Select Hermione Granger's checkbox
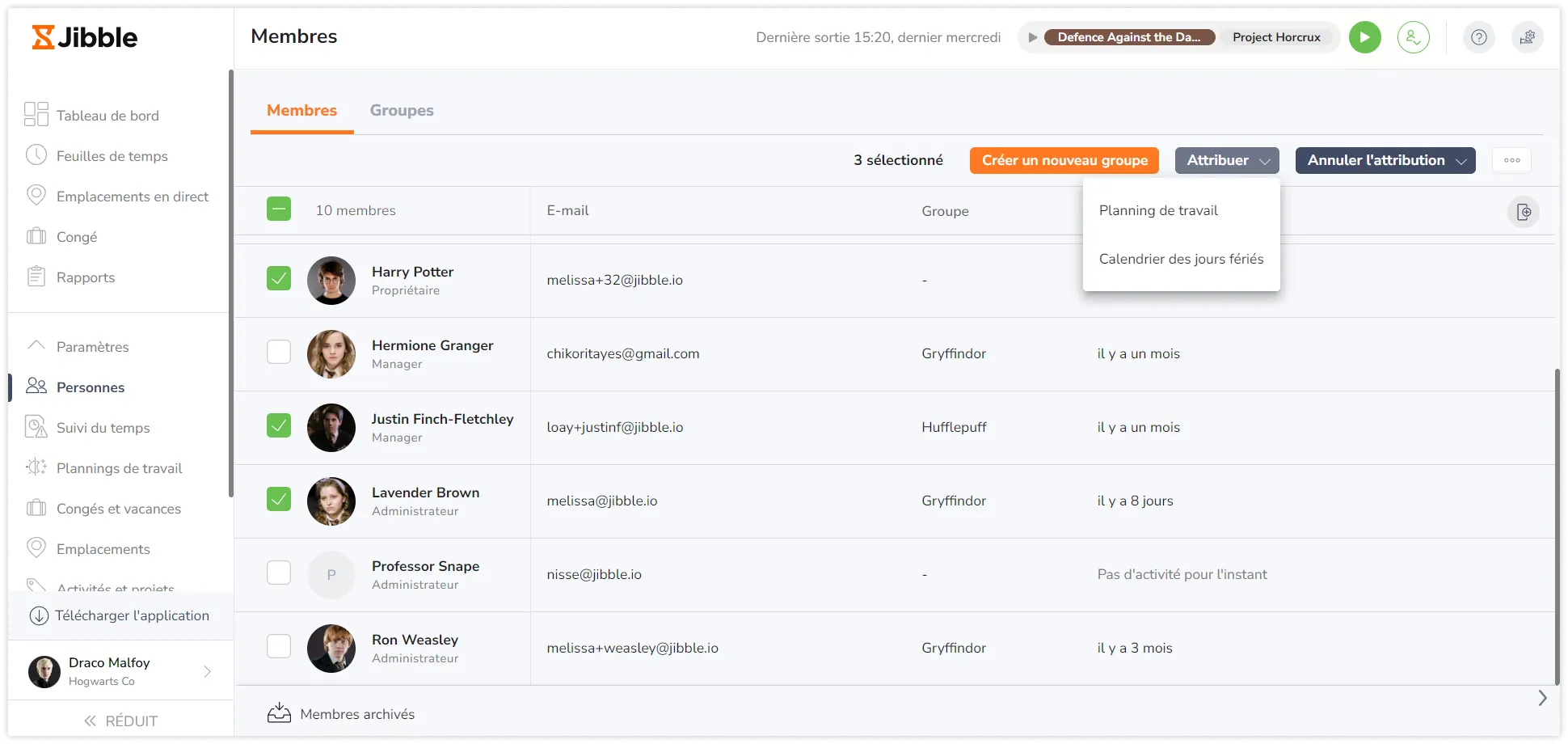The height and width of the screenshot is (744, 1568). [x=279, y=352]
